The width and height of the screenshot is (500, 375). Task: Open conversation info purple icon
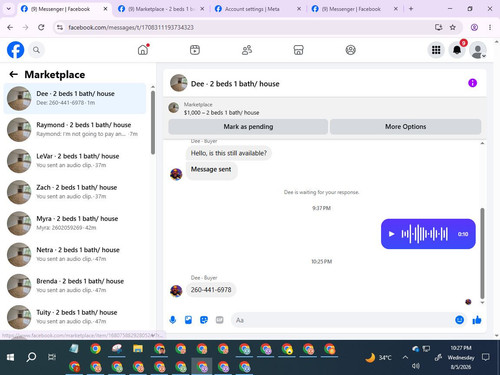472,83
